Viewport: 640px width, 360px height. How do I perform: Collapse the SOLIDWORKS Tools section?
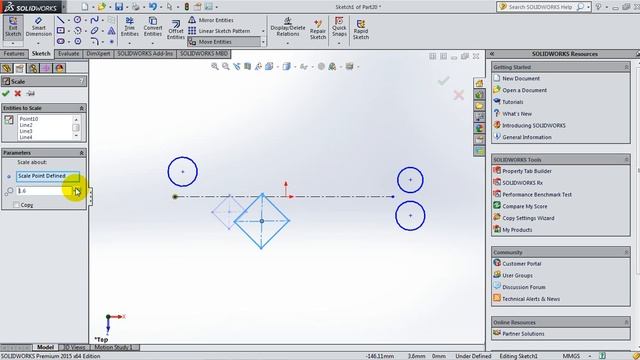point(626,160)
